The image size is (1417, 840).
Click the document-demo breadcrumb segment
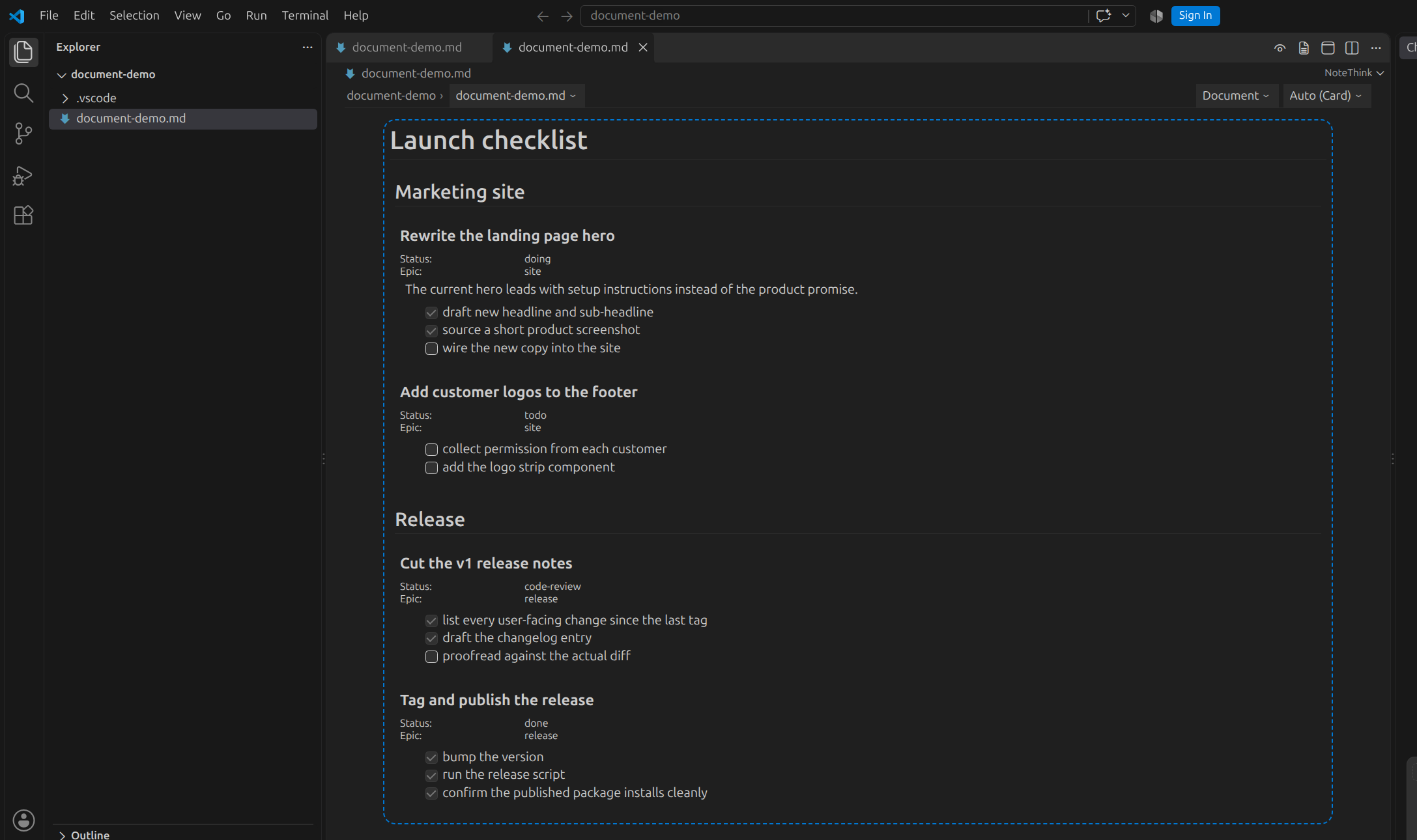pos(391,96)
